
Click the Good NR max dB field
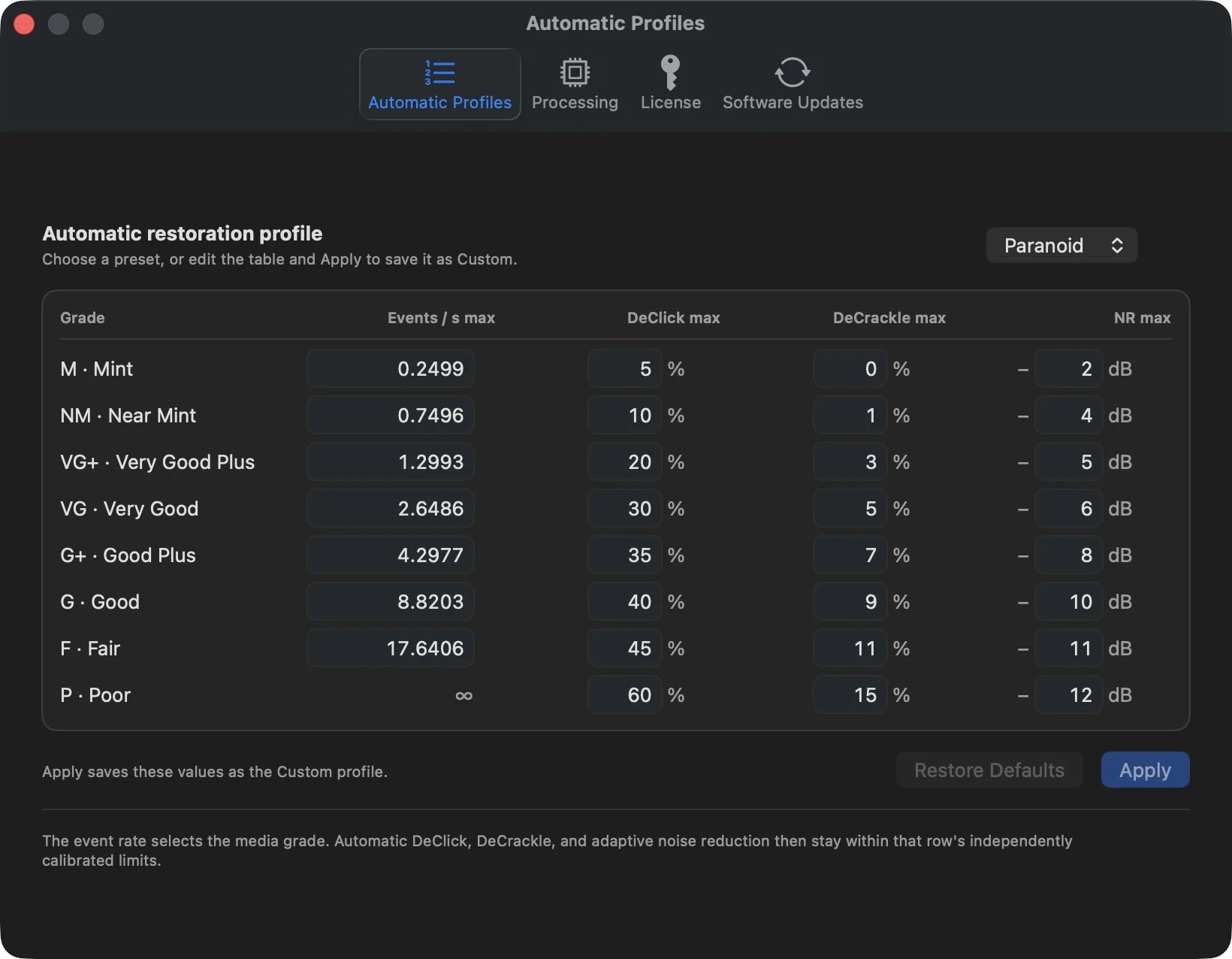pyautogui.click(x=1068, y=601)
